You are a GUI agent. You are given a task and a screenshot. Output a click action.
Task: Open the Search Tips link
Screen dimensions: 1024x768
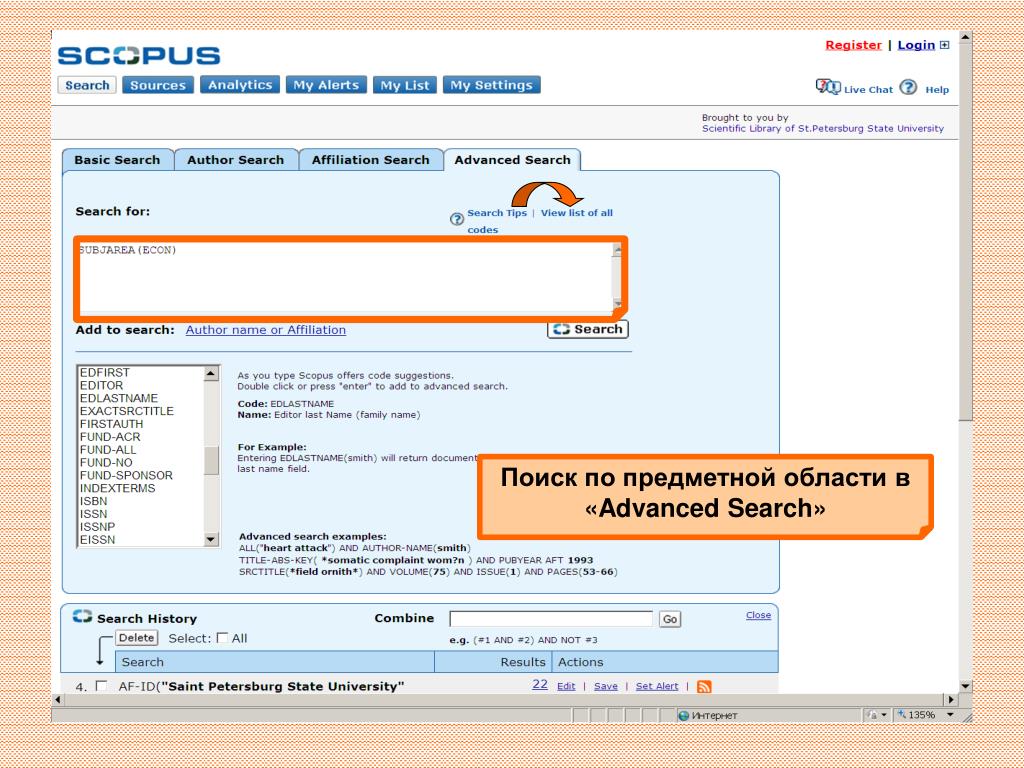click(x=497, y=213)
